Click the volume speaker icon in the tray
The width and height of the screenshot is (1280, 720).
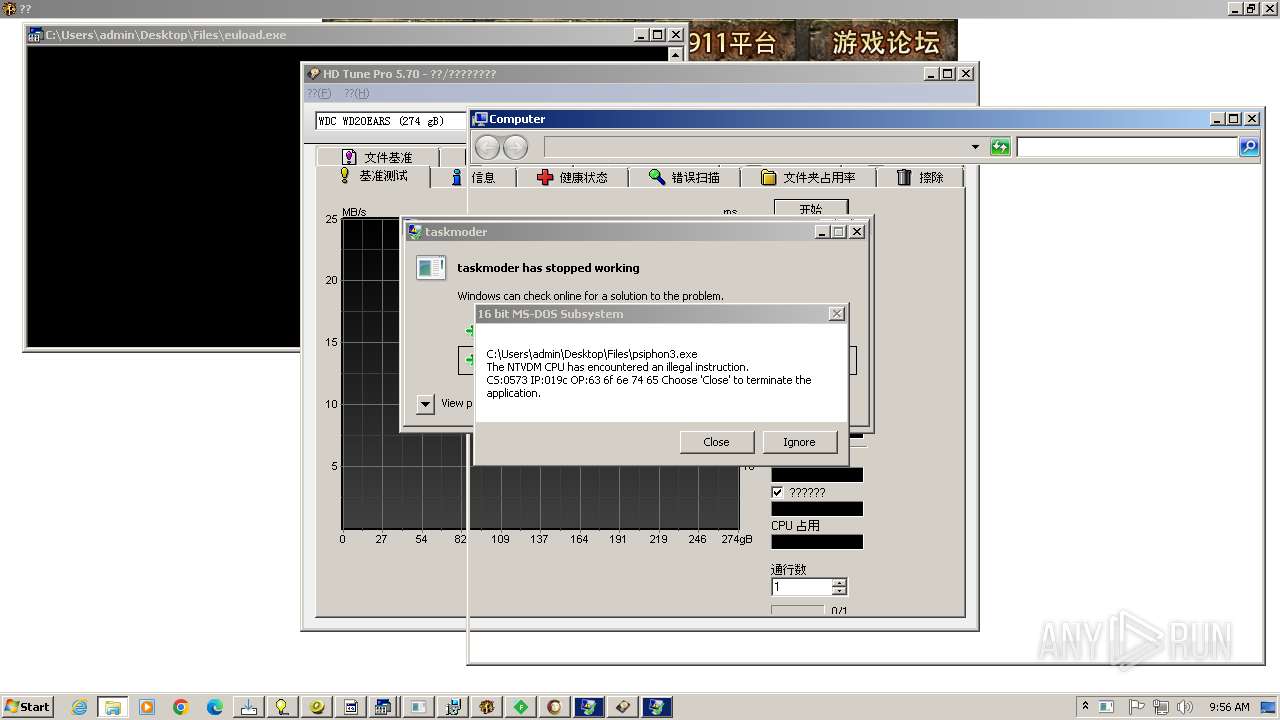tap(1185, 707)
